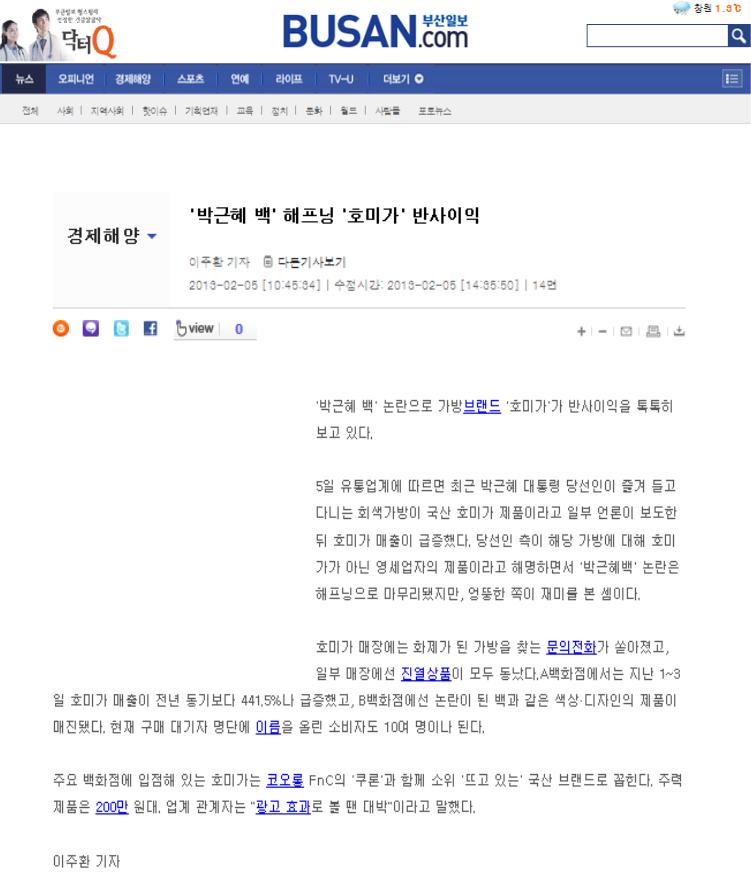Viewport: 751px width, 879px height.
Task: Go to TV-U in the navigation bar
Action: point(341,79)
